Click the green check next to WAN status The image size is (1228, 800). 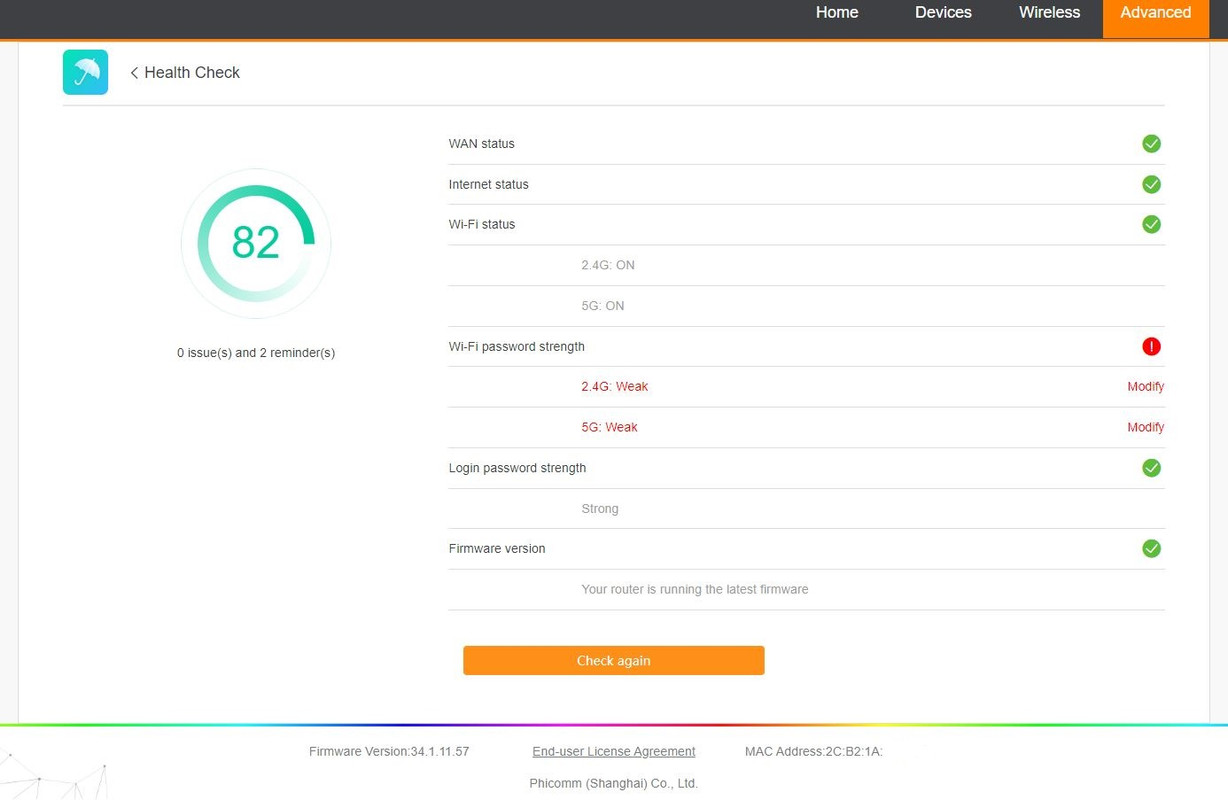[1151, 144]
